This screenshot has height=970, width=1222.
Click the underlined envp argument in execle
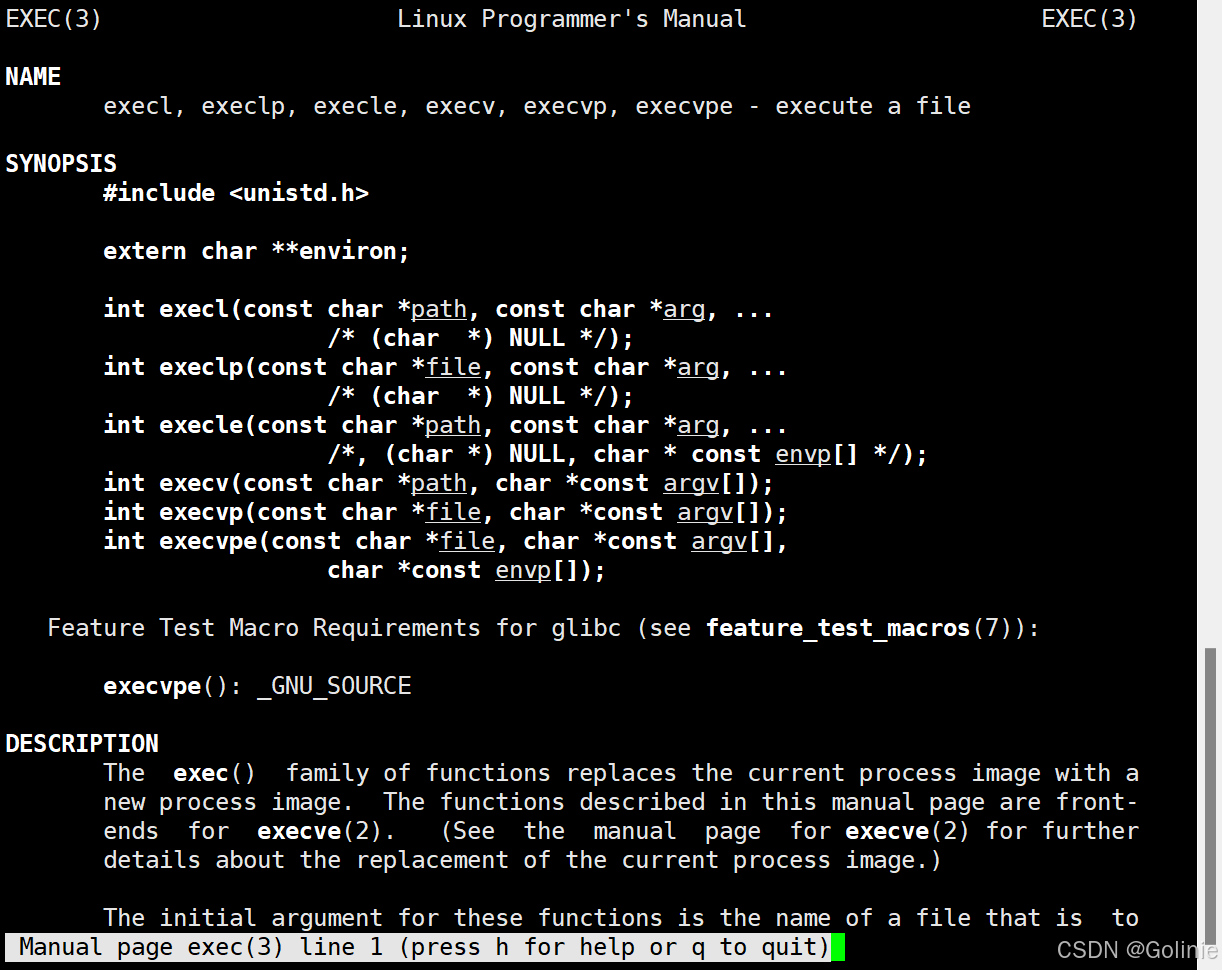click(x=802, y=455)
